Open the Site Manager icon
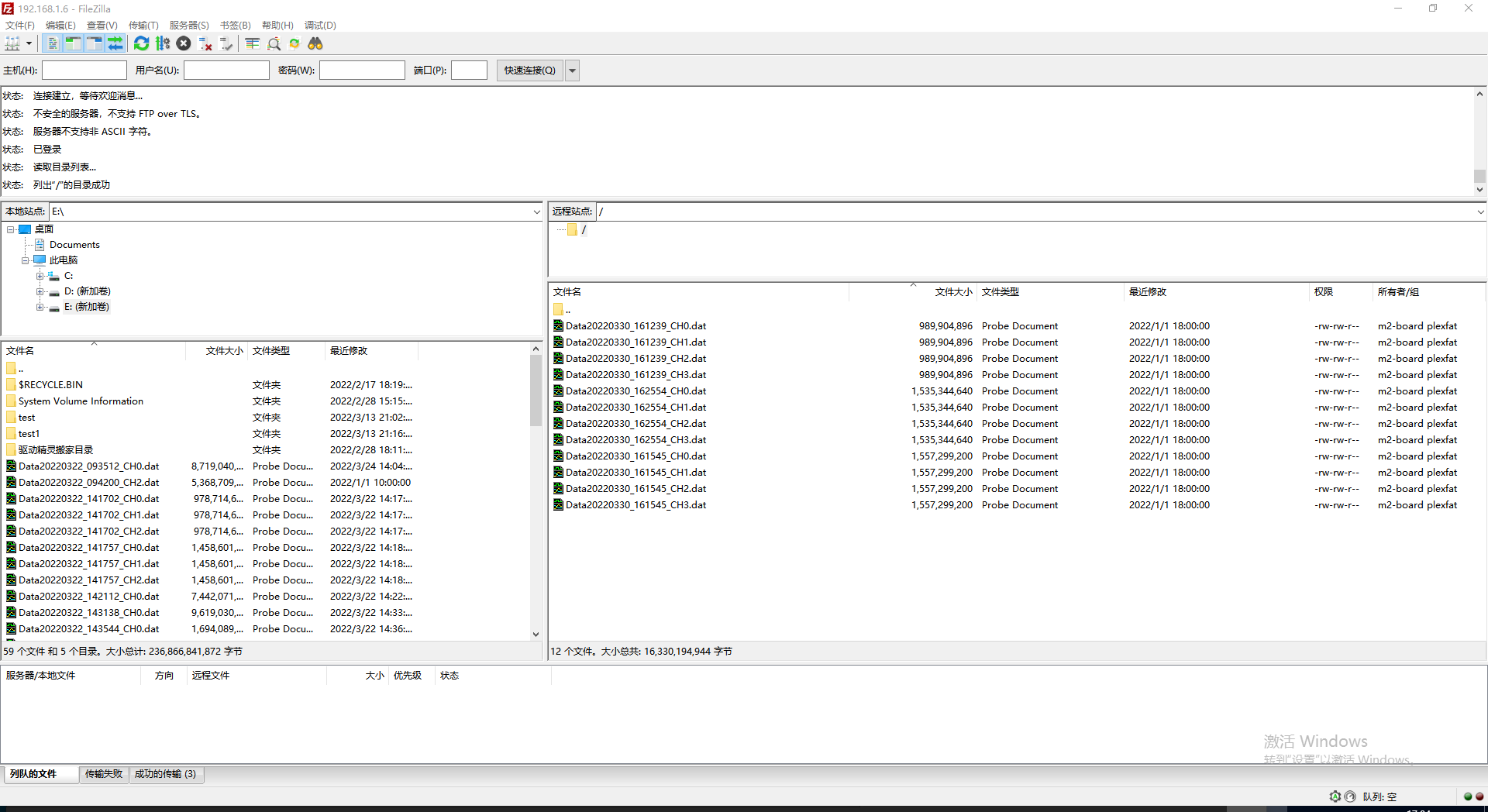Image resolution: width=1488 pixels, height=812 pixels. click(x=12, y=44)
